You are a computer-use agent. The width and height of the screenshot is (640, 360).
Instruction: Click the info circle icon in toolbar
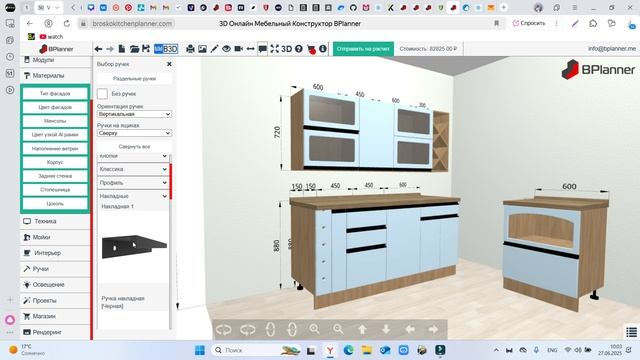(323, 49)
